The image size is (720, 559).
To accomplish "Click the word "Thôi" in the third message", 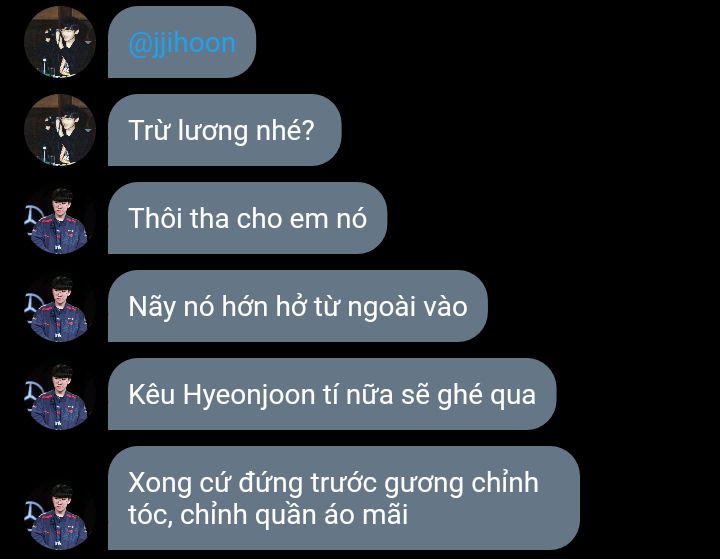I will [x=155, y=218].
